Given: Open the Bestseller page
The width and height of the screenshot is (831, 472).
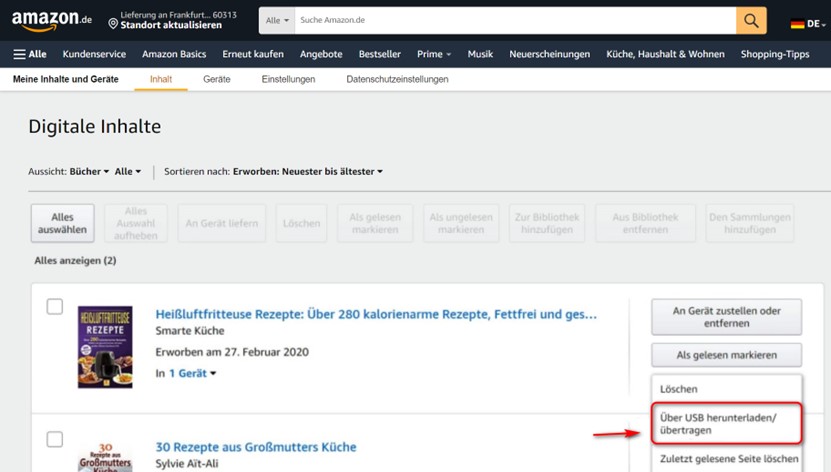Looking at the screenshot, I should click(379, 54).
